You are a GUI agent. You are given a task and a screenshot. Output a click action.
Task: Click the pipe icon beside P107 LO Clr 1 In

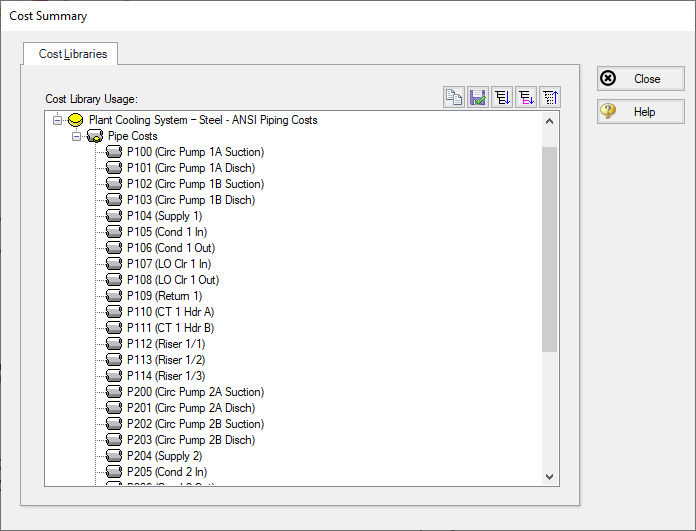[114, 264]
